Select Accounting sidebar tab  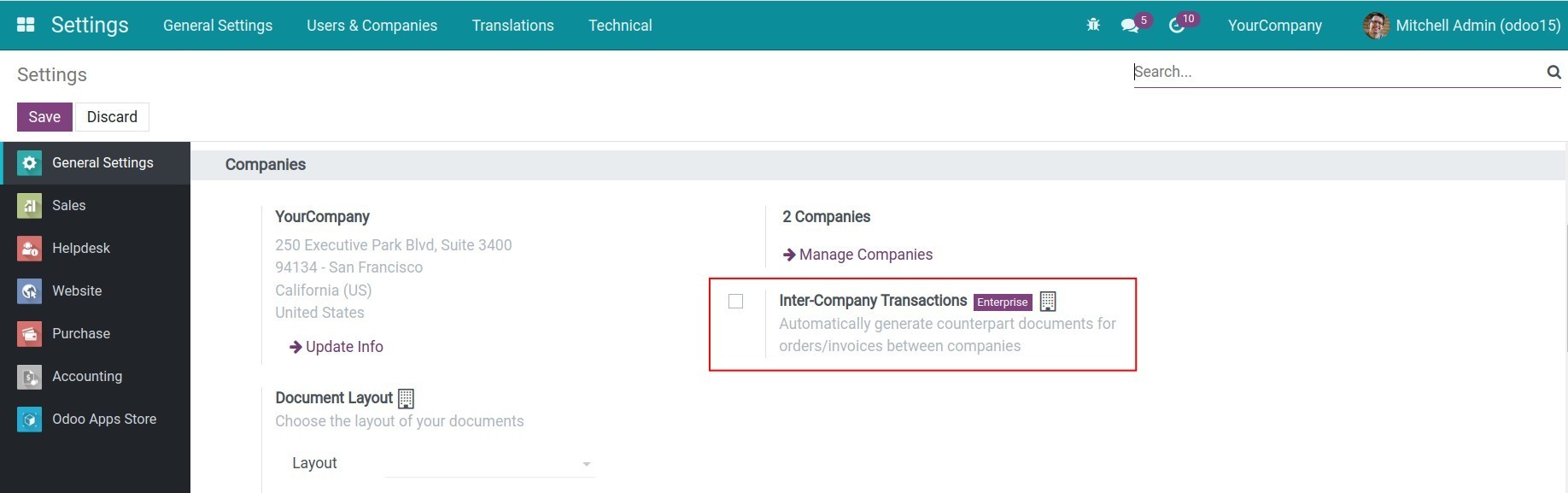point(95,377)
